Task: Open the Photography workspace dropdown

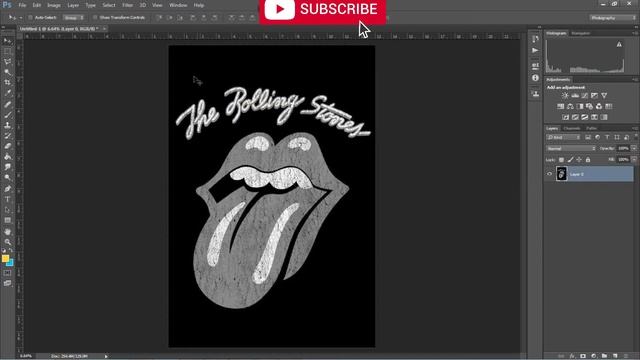Action: [613, 18]
